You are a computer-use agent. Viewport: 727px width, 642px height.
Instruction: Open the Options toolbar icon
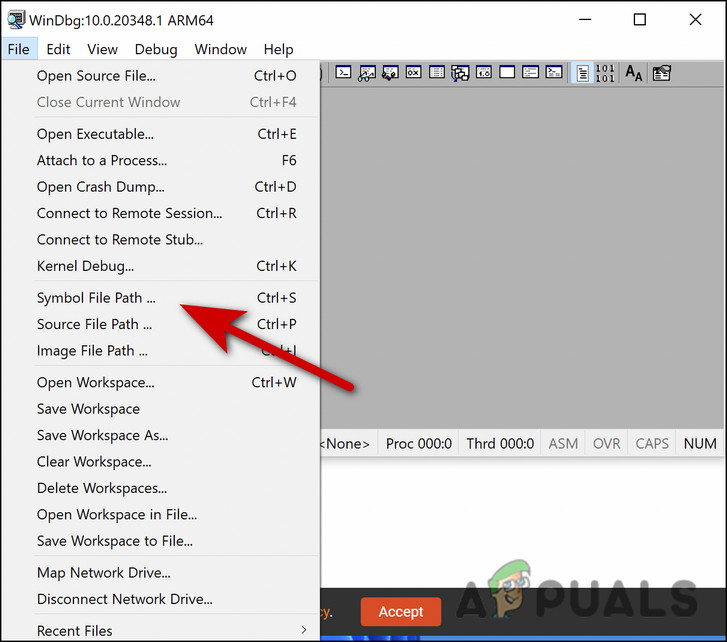coord(662,73)
